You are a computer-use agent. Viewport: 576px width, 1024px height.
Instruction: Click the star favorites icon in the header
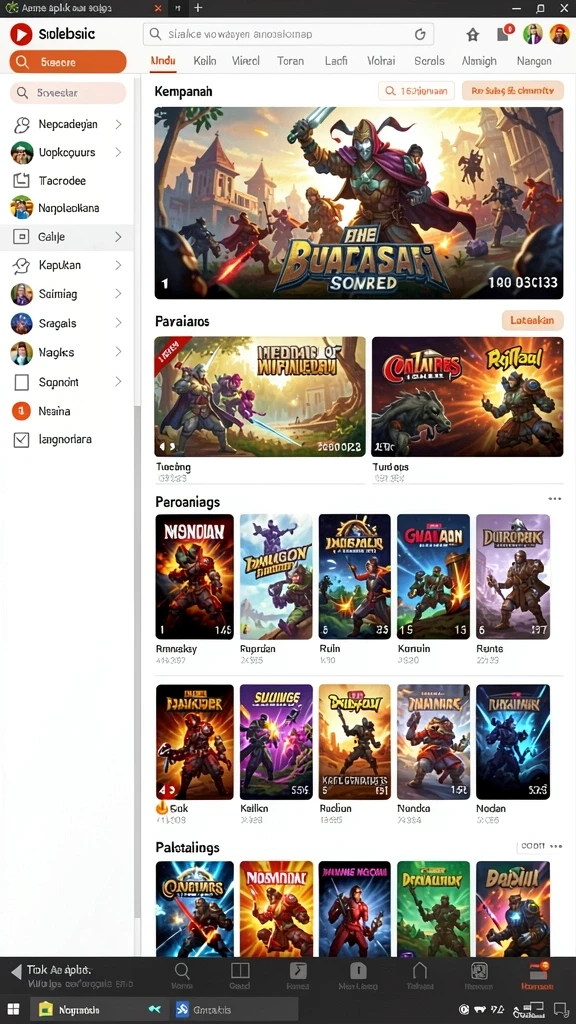[x=473, y=35]
